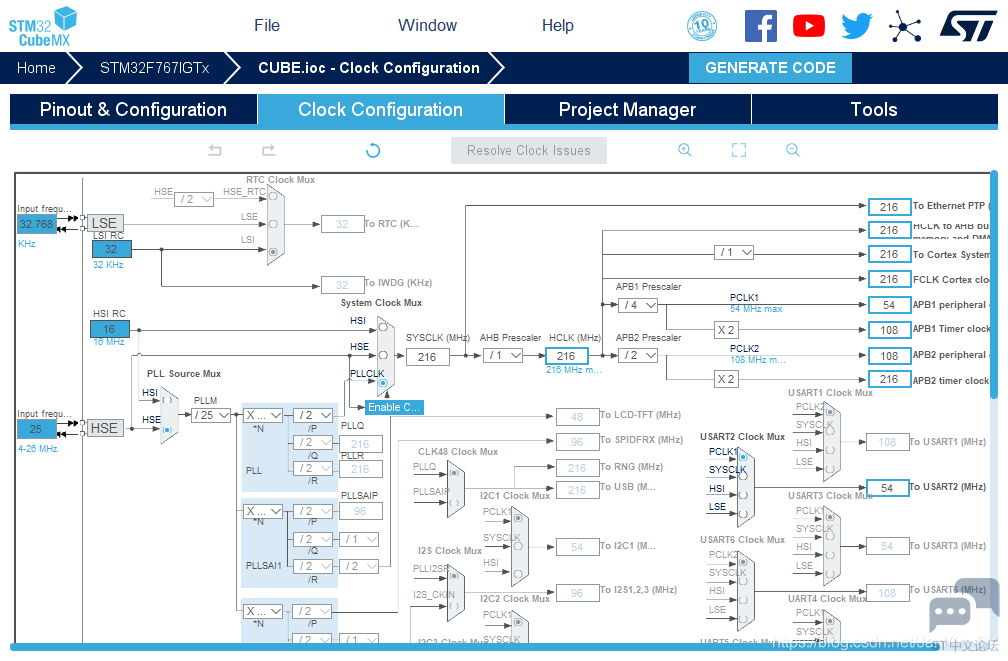Open the main PLL /Q divider dropdown
This screenshot has height=661, width=1008.
point(313,442)
